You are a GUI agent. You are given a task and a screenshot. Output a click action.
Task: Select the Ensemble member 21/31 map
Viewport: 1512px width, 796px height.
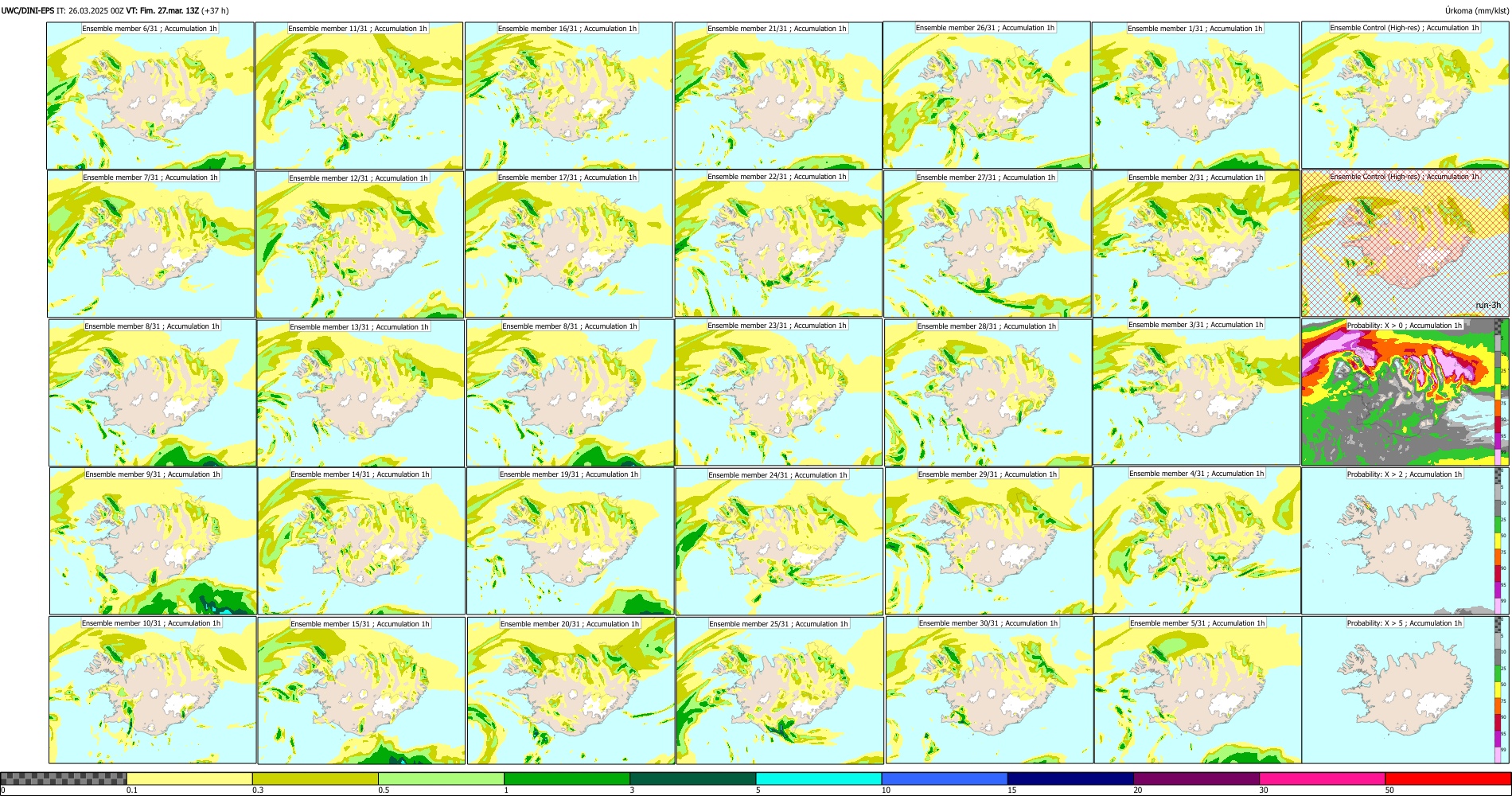point(778,96)
